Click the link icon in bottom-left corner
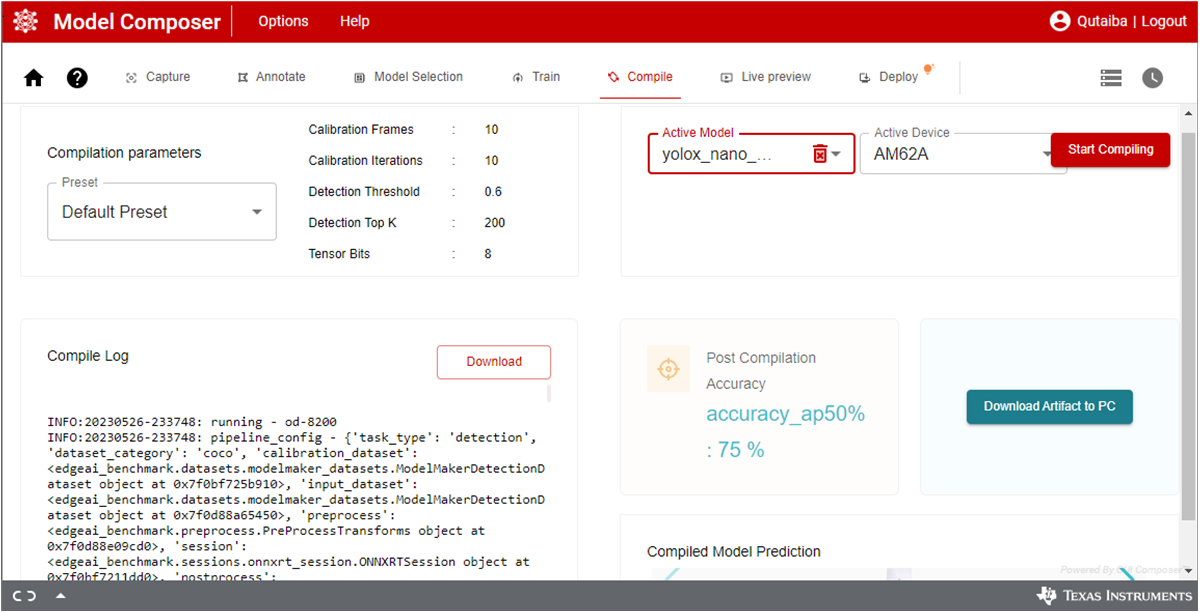Viewport: 1200px width, 613px height. tap(26, 596)
